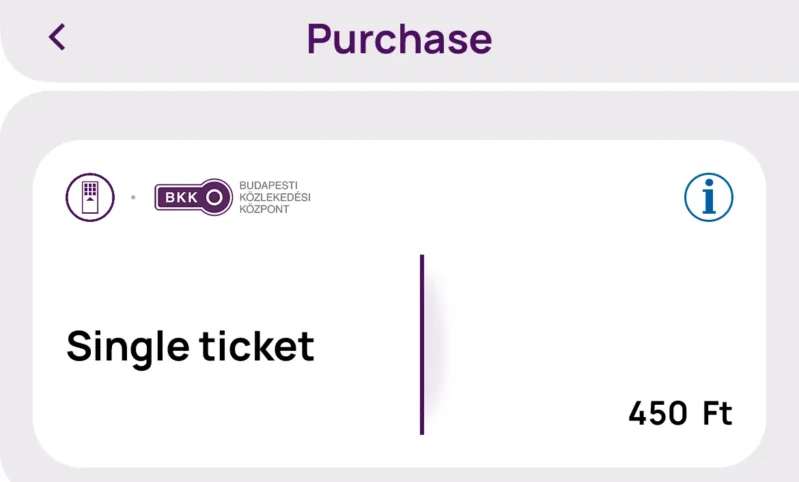
Task: Select the Single ticket label
Action: click(x=190, y=347)
